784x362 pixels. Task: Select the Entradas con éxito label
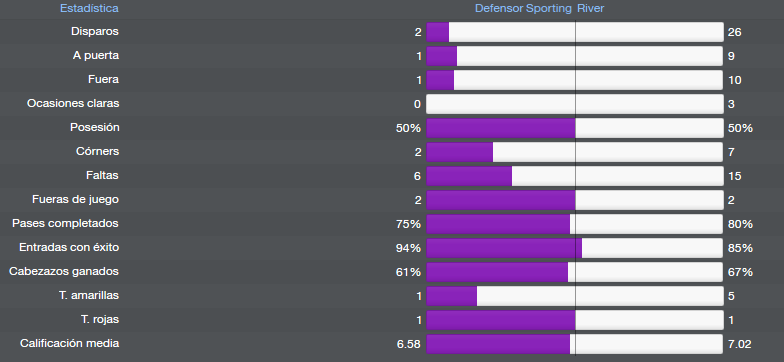[x=69, y=248]
